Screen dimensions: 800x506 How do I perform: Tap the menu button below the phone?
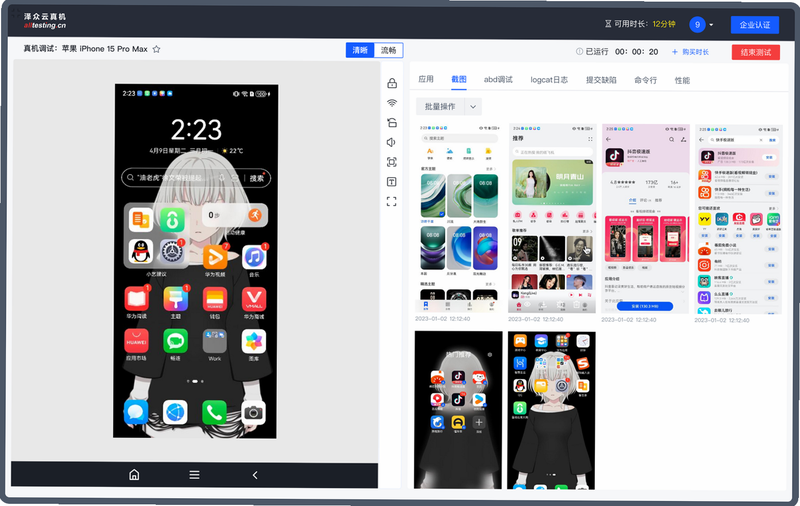(194, 475)
